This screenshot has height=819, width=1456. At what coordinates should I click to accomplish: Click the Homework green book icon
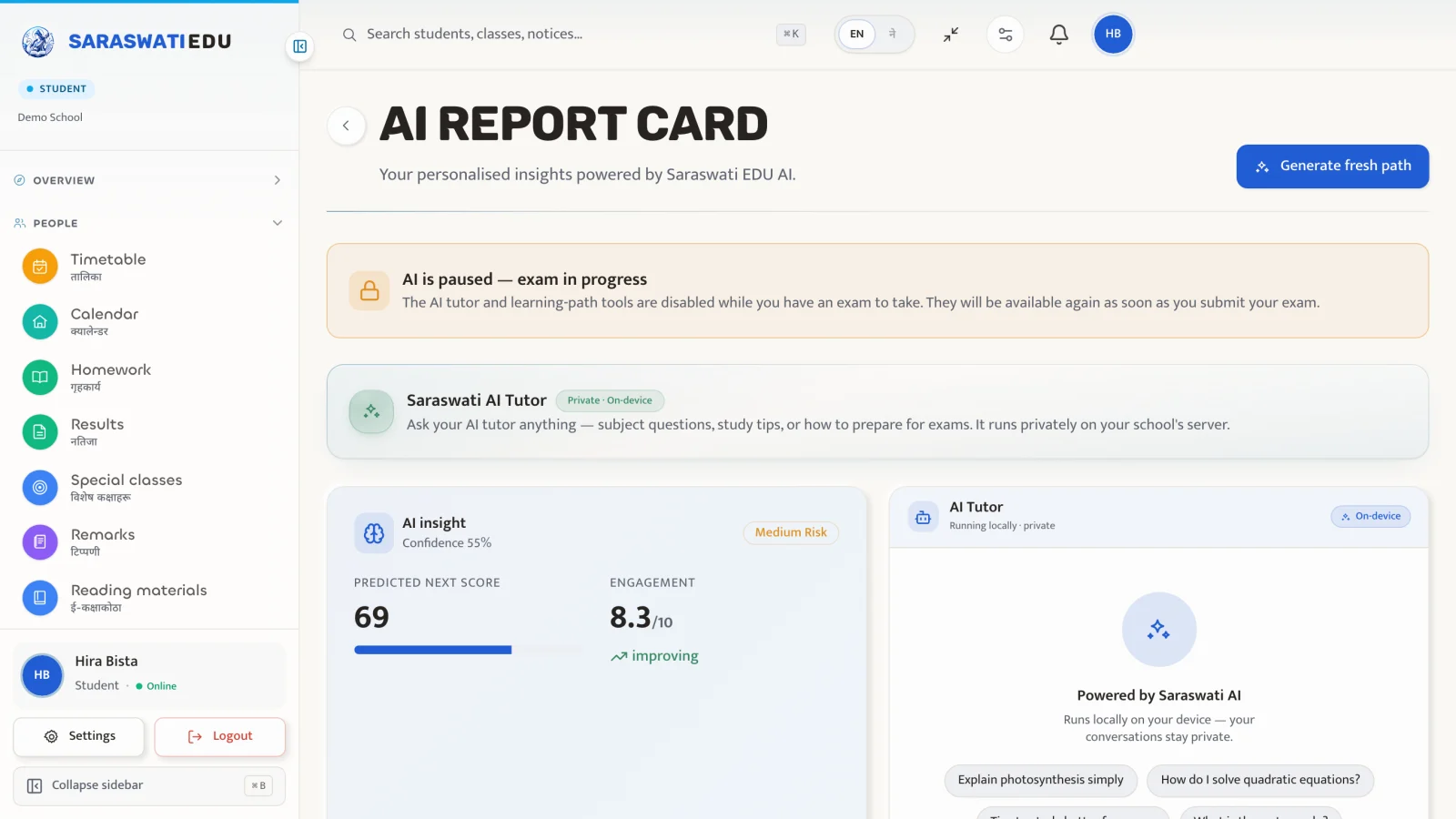coord(40,377)
